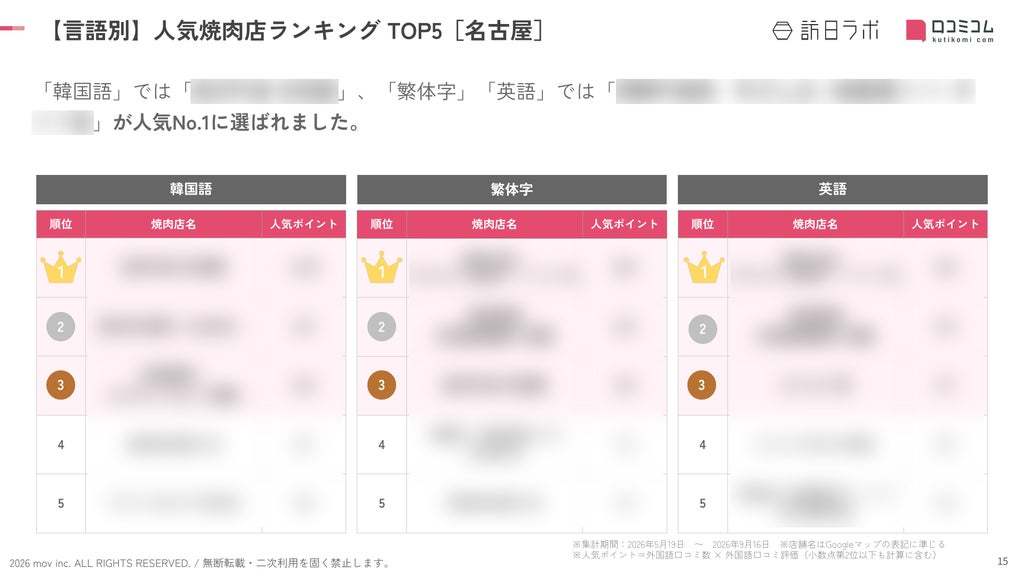The image size is (1024, 576).
Task: Click rank 4 cell in 韓国語 table
Action: (61, 445)
